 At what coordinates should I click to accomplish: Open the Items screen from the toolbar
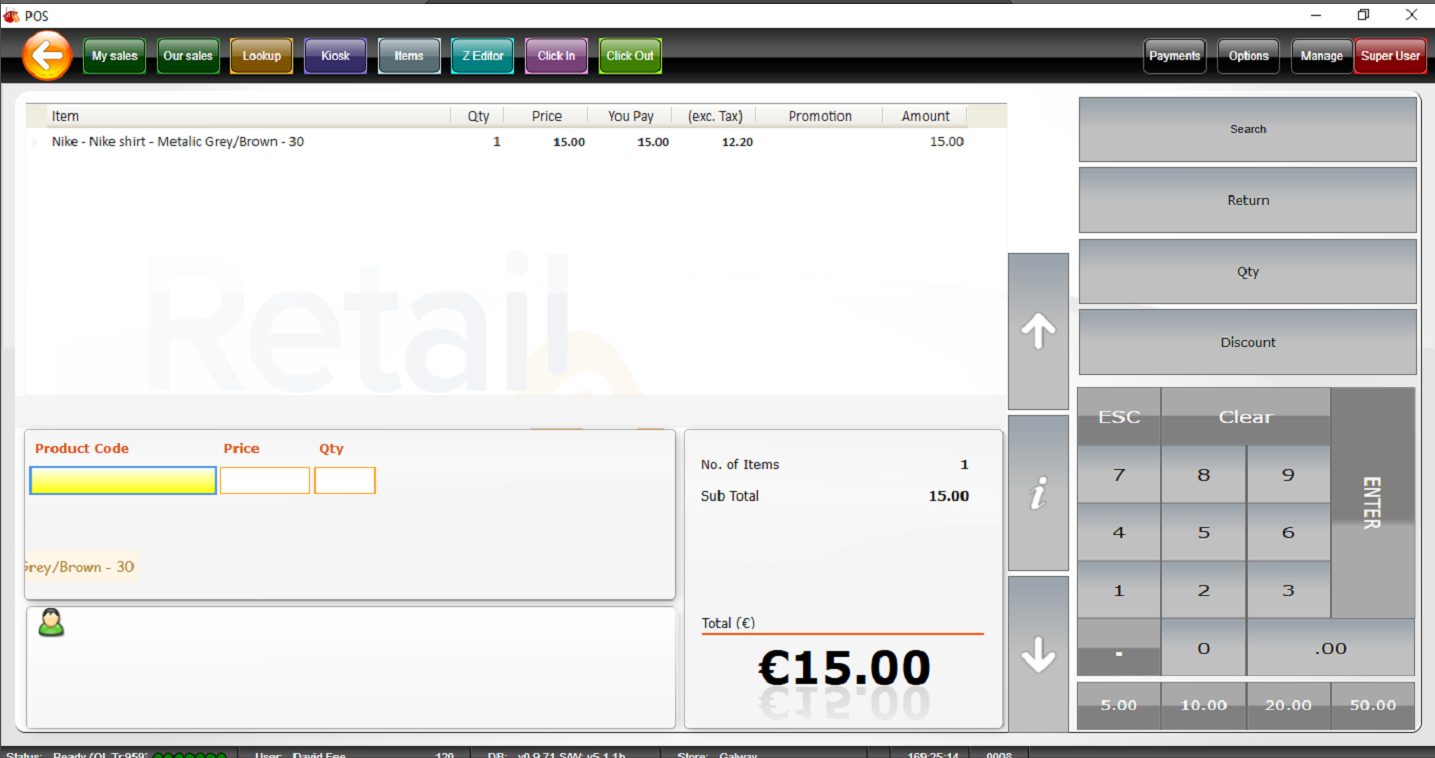pyautogui.click(x=409, y=55)
